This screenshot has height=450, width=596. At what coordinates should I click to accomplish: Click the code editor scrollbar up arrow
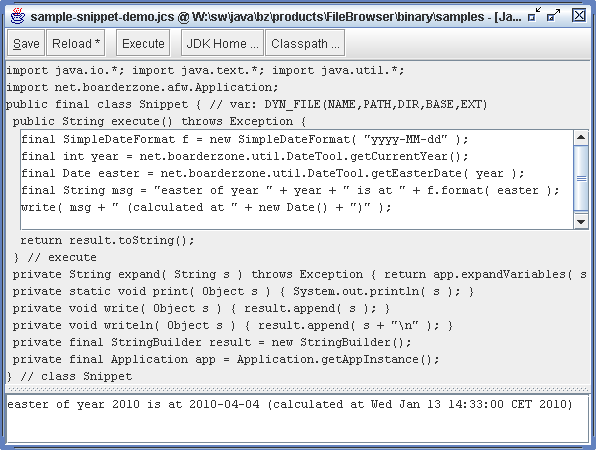pos(581,137)
